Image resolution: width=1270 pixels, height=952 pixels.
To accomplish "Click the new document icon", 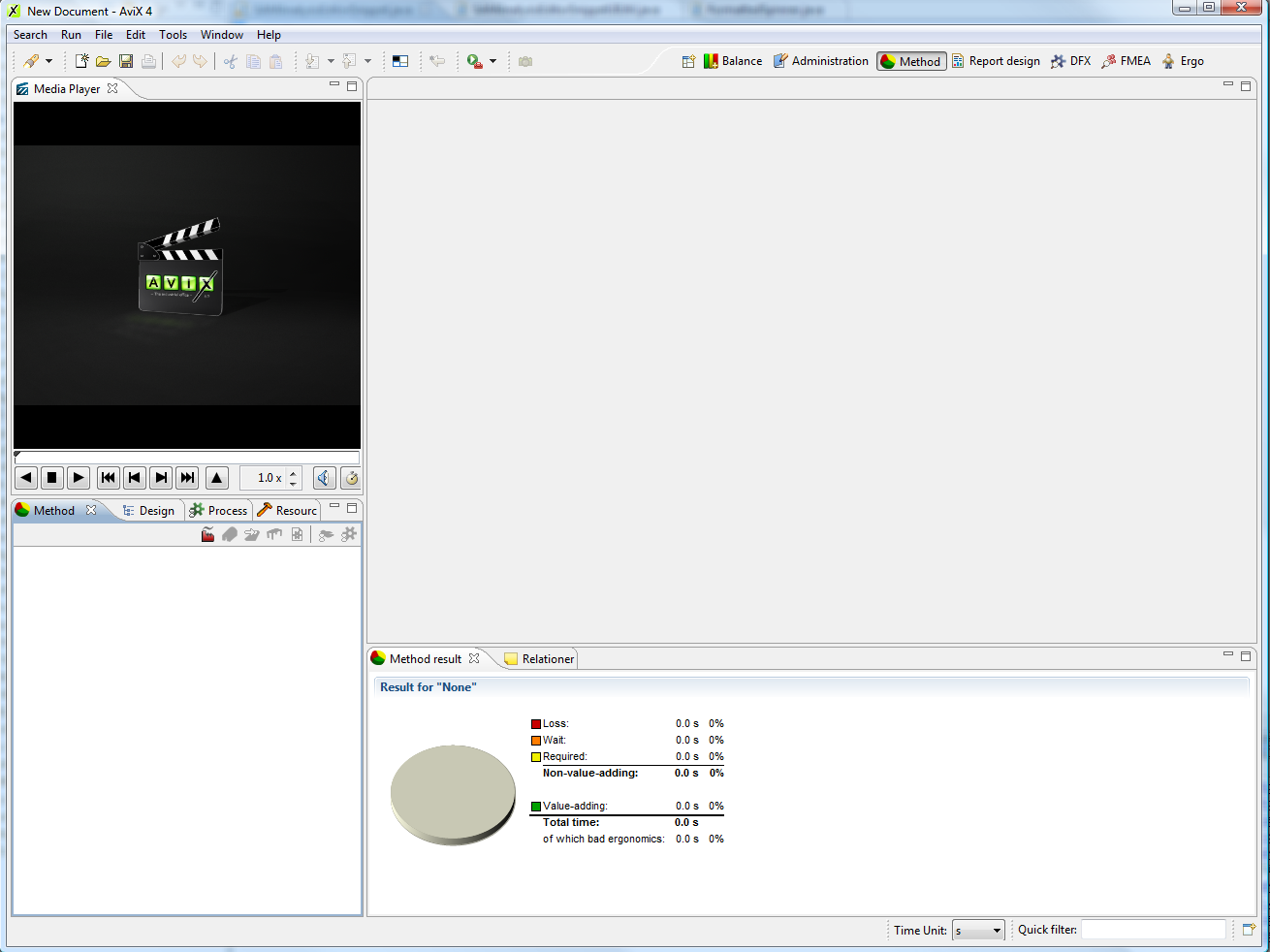I will (81, 61).
